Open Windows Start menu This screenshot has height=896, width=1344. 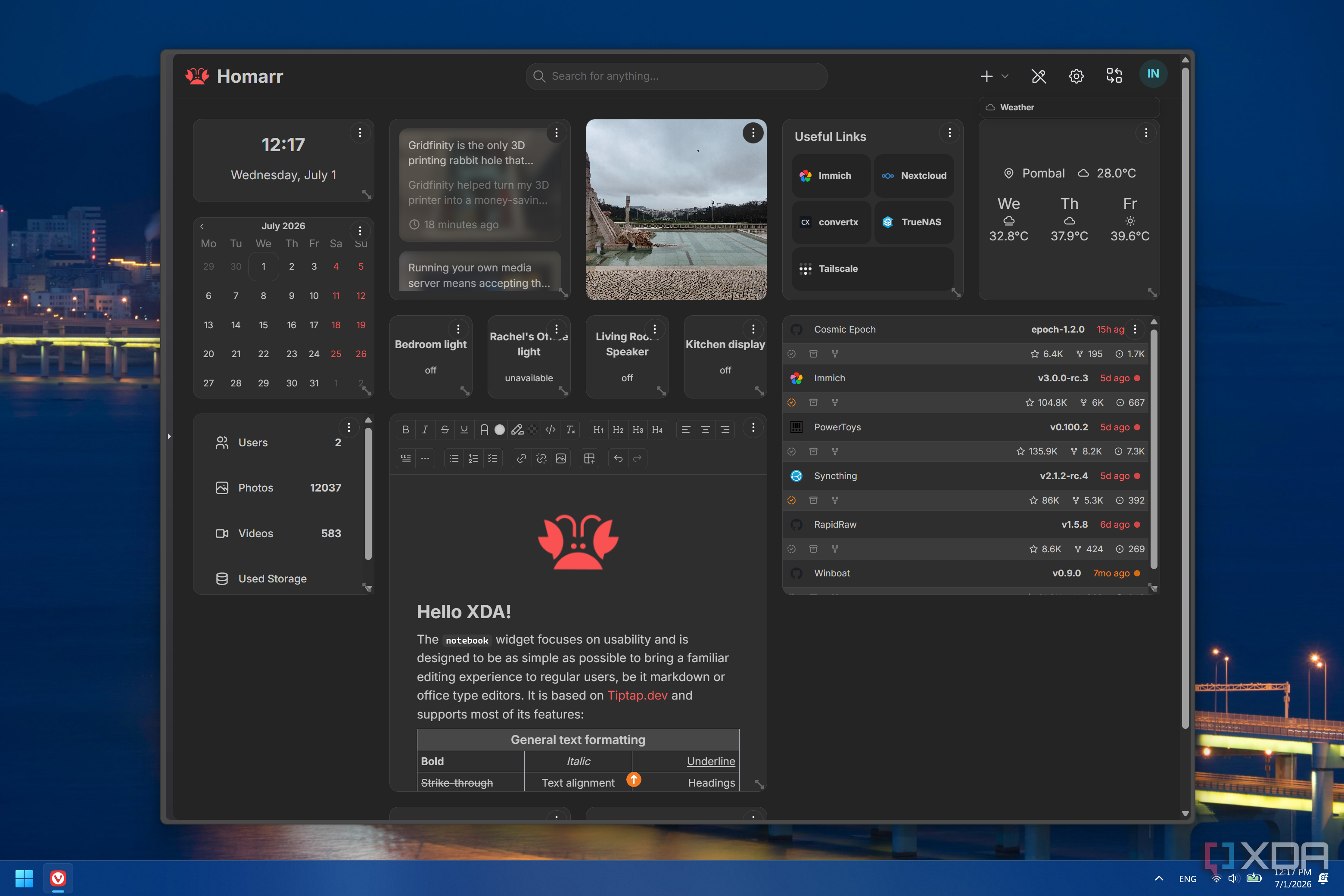(24, 878)
